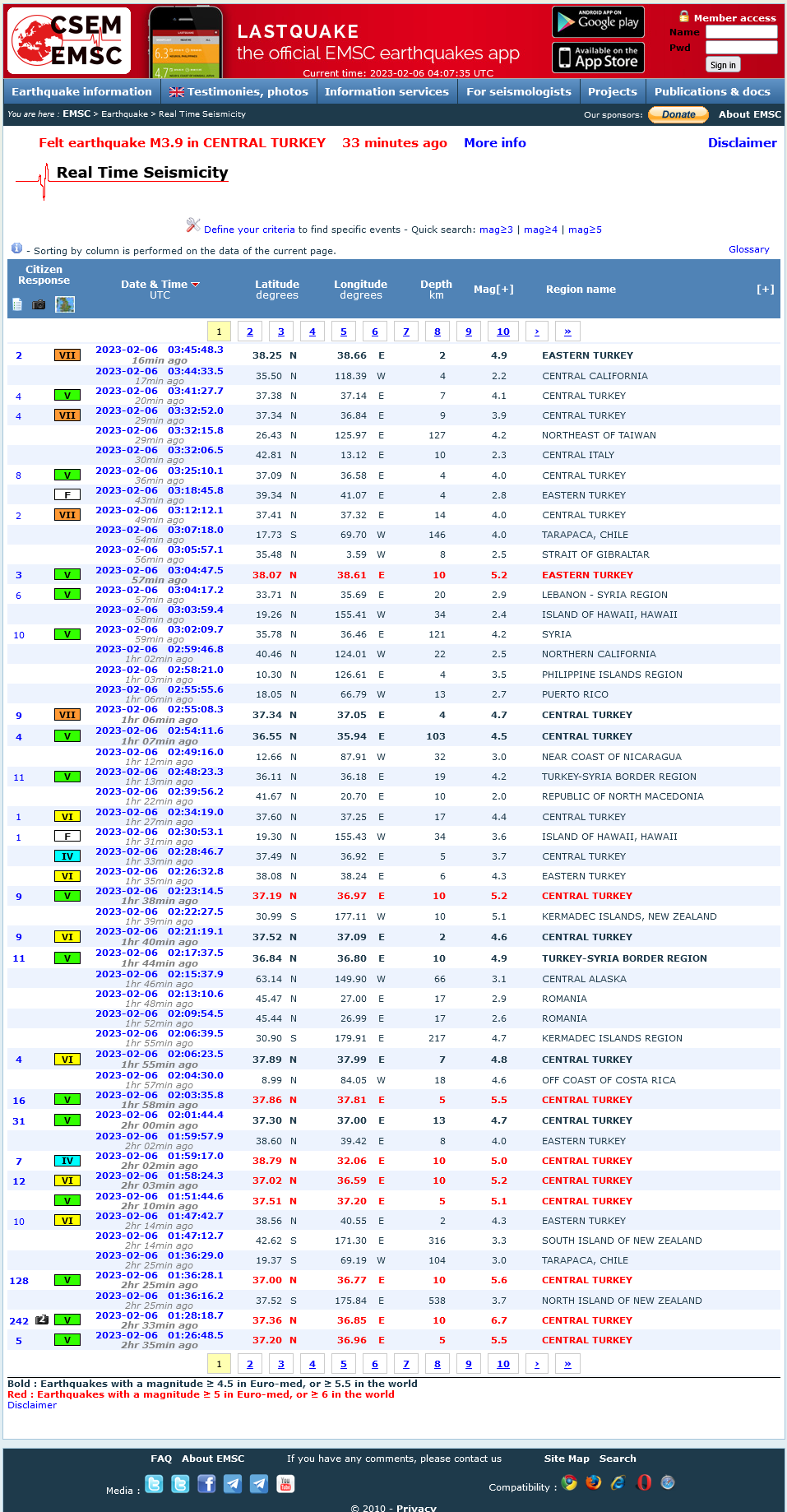Click the Name input field
The height and width of the screenshot is (1512, 787).
741,32
